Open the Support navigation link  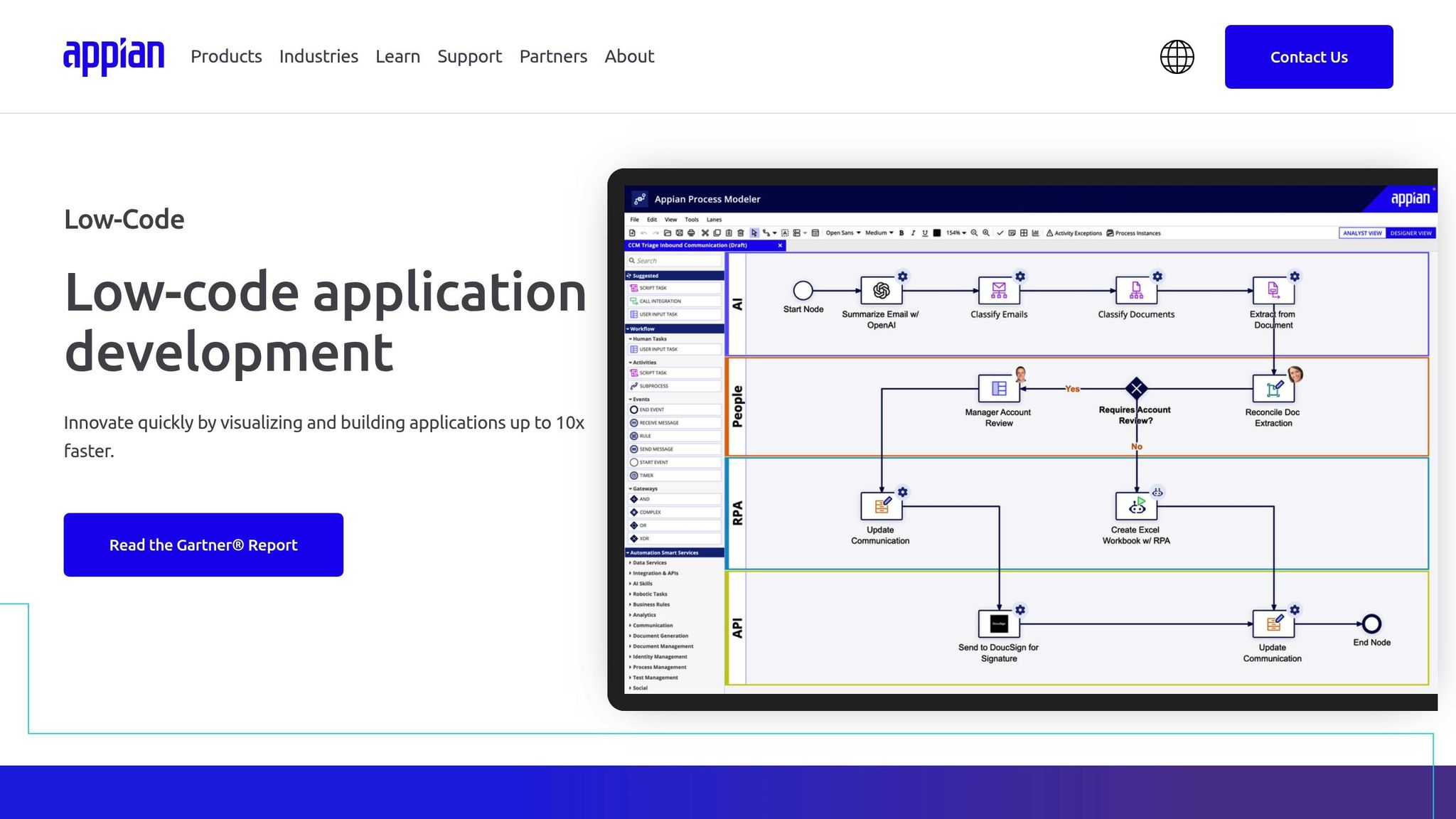[x=469, y=56]
